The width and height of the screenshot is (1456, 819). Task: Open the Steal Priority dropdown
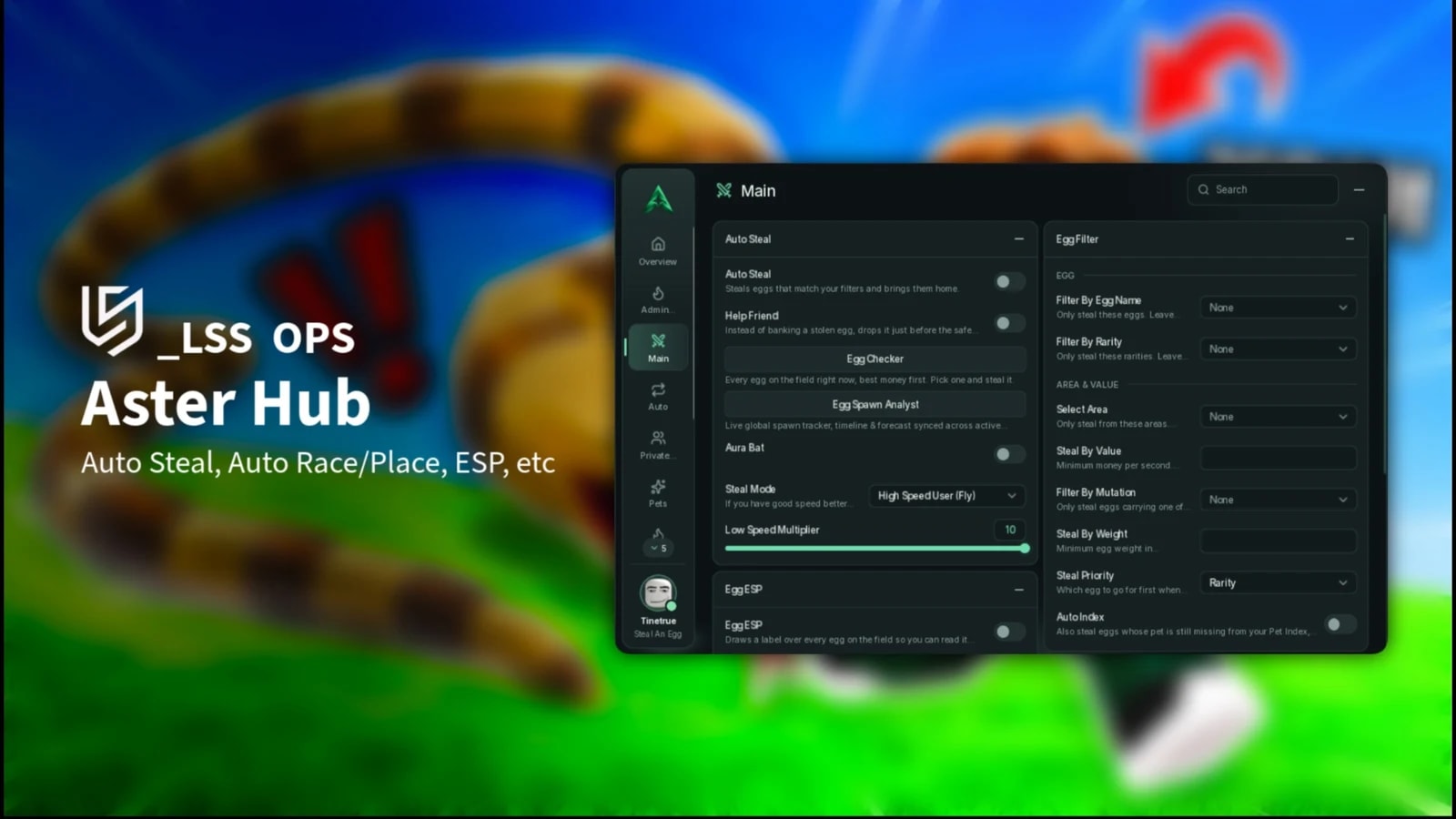point(1278,582)
